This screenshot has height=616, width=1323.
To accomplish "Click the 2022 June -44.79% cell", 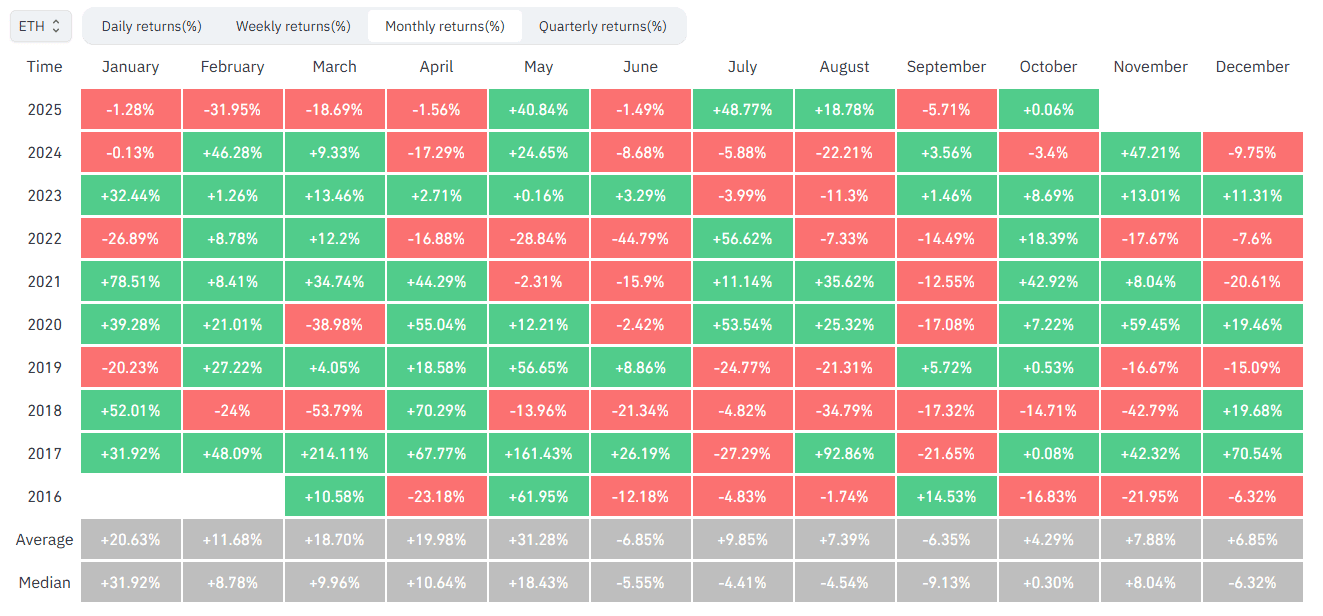I will pyautogui.click(x=641, y=239).
